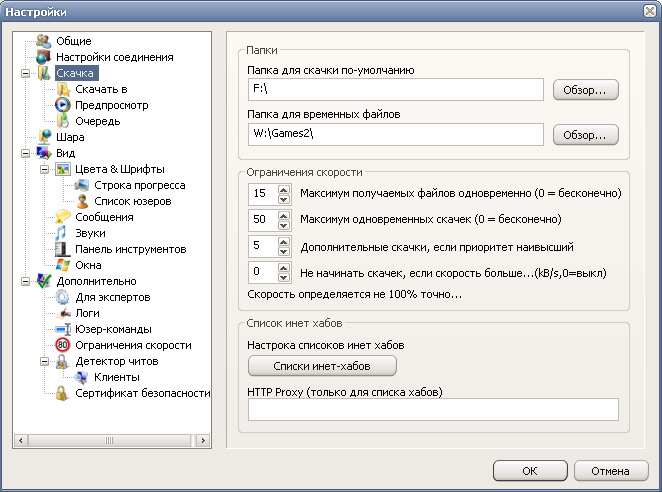Select Панель инструментов in the tree

130,249
